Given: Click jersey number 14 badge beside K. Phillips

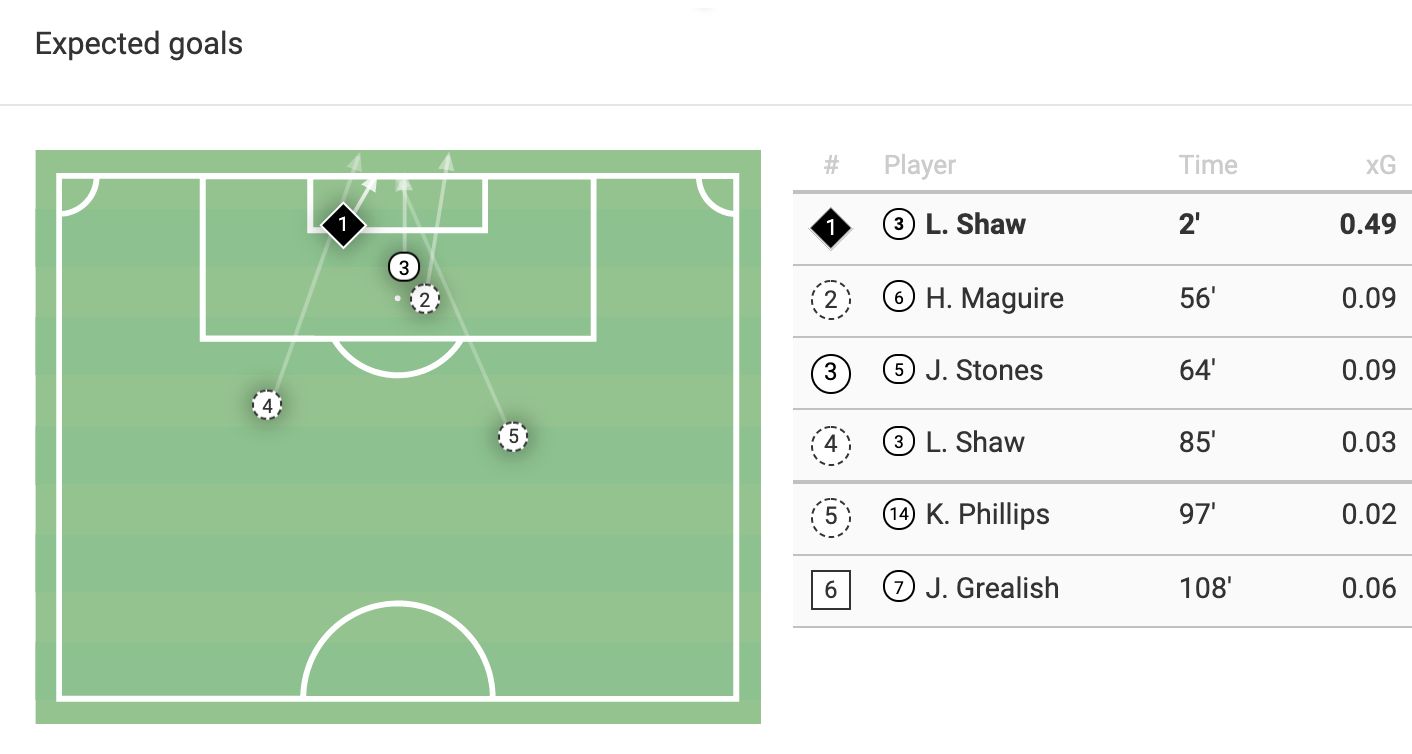Looking at the screenshot, I should [898, 515].
